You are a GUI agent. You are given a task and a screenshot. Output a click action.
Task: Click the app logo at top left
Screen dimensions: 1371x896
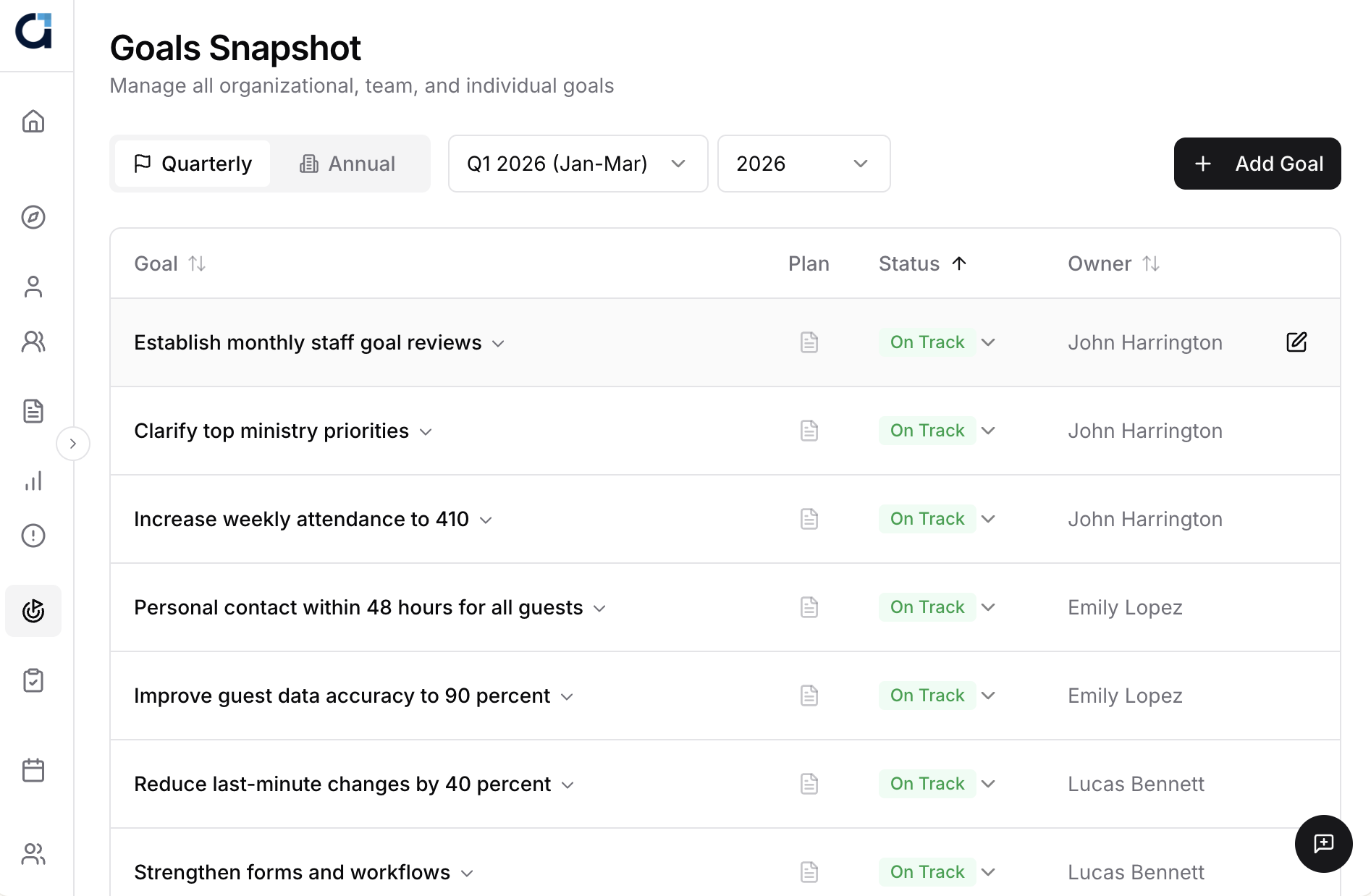34,31
